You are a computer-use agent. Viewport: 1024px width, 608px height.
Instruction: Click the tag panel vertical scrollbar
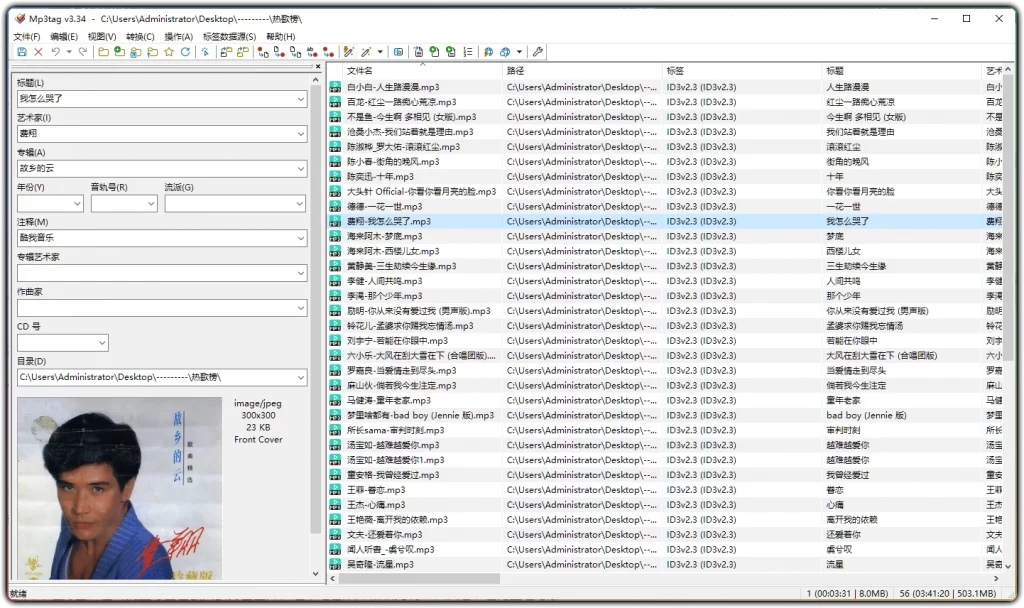318,300
